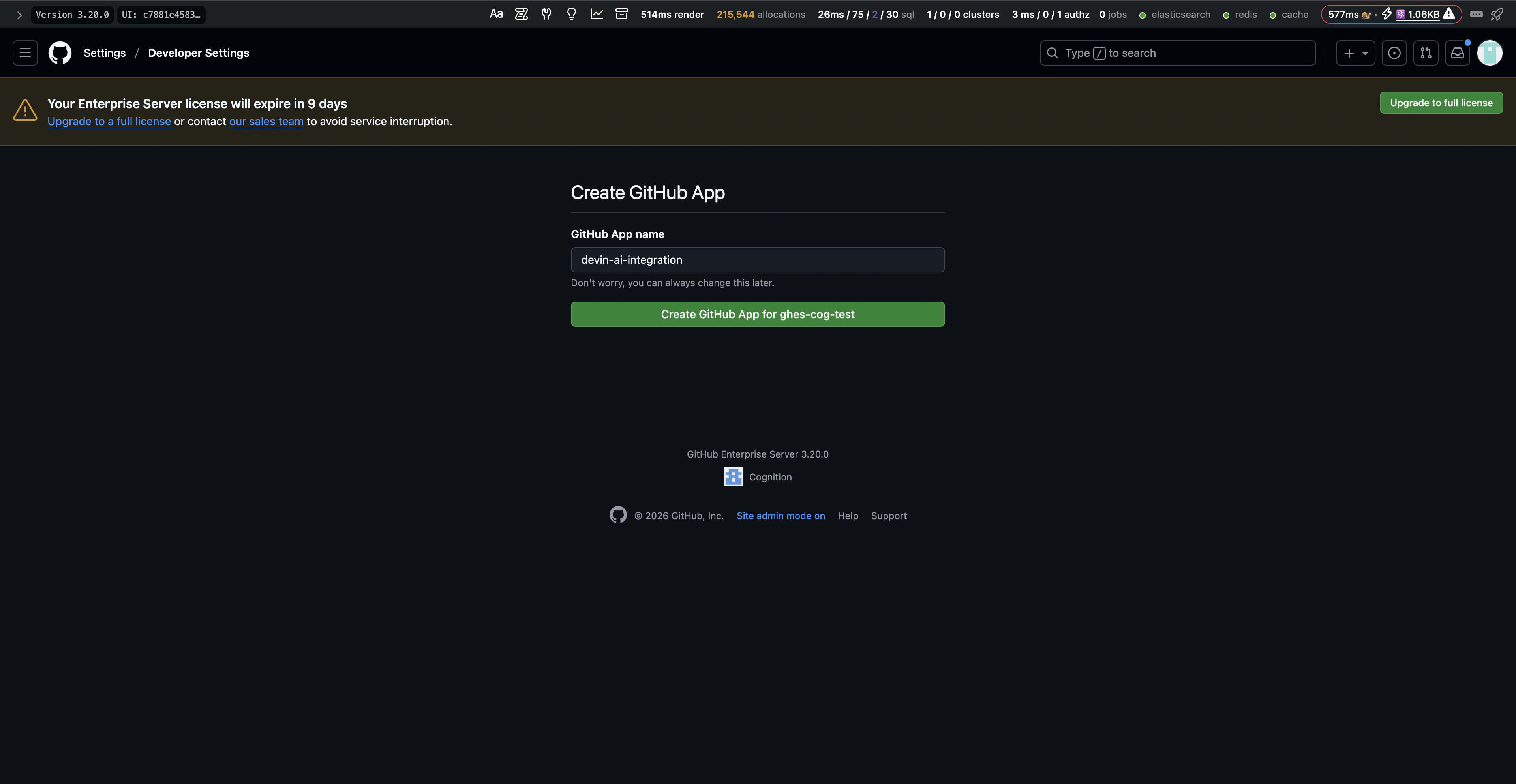Click the Version 3.20.0 badge
This screenshot has width=1516, height=784.
(x=72, y=15)
